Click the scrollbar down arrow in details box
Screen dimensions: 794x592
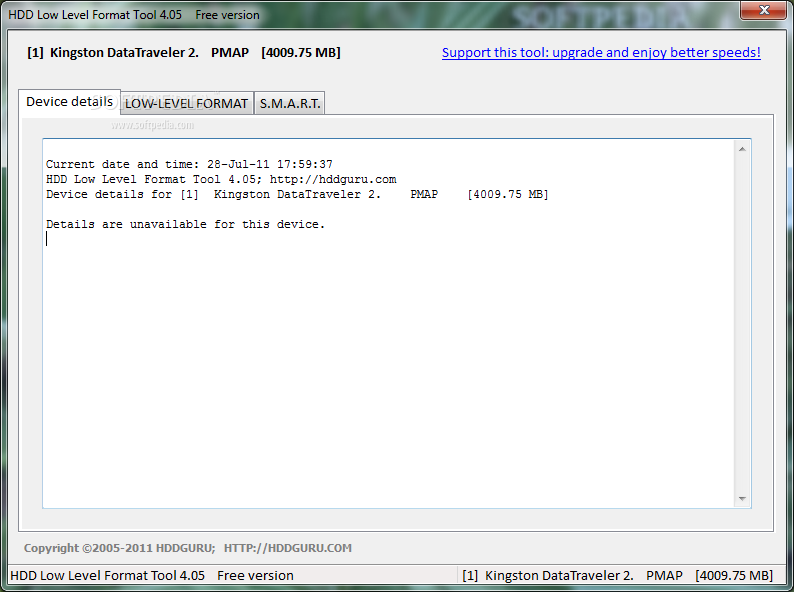click(x=742, y=499)
